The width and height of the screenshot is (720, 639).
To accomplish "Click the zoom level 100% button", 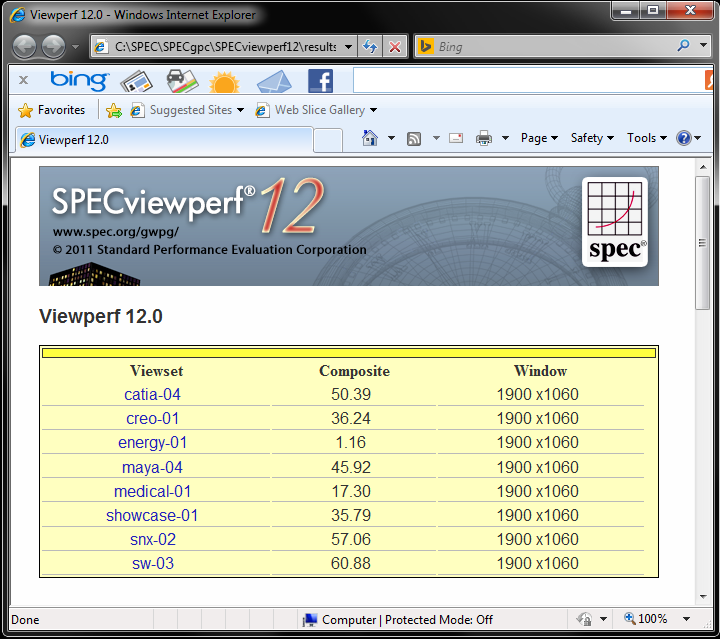I will tap(645, 619).
